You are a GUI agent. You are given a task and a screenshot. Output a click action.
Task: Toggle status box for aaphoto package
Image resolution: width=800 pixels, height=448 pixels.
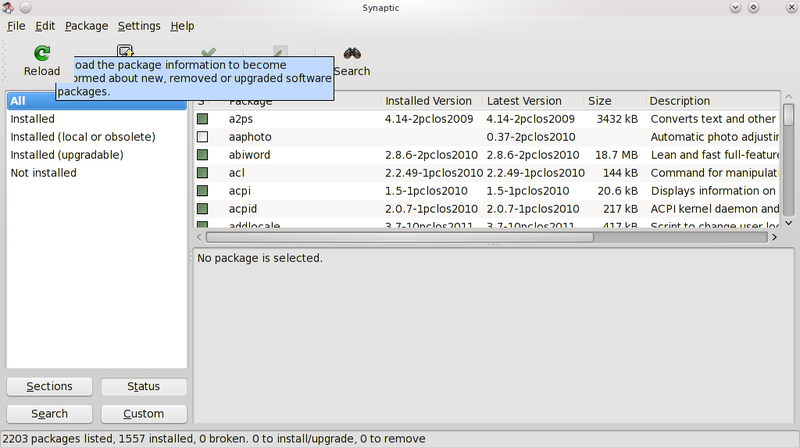click(203, 137)
